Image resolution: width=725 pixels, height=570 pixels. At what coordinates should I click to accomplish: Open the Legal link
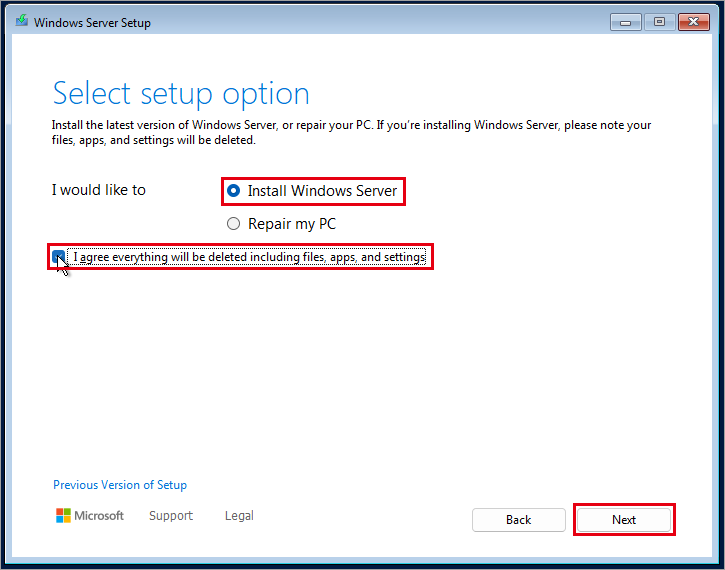239,515
